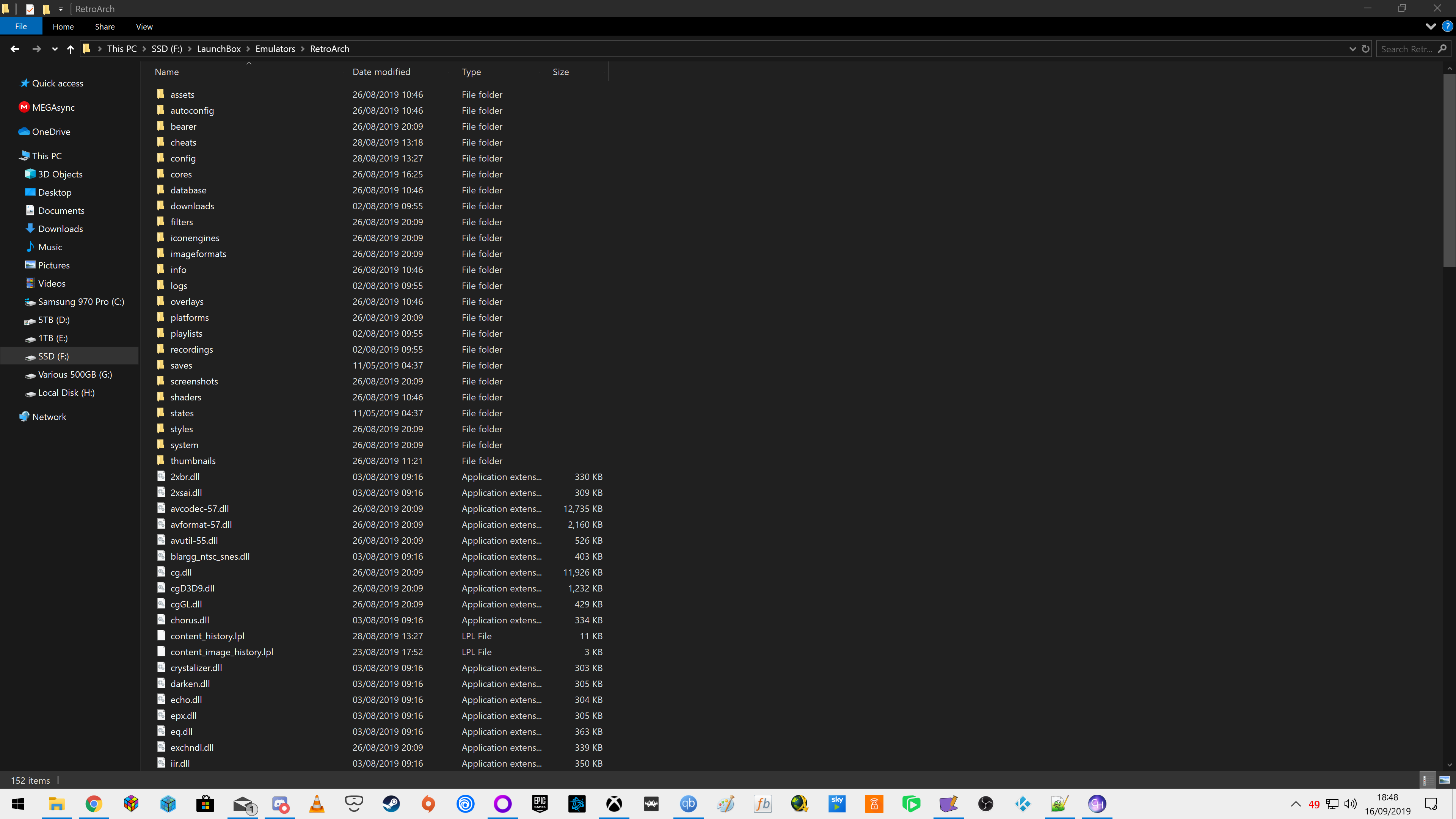Open RetroArch from the taskbar
The width and height of the screenshot is (1456, 819).
652,803
